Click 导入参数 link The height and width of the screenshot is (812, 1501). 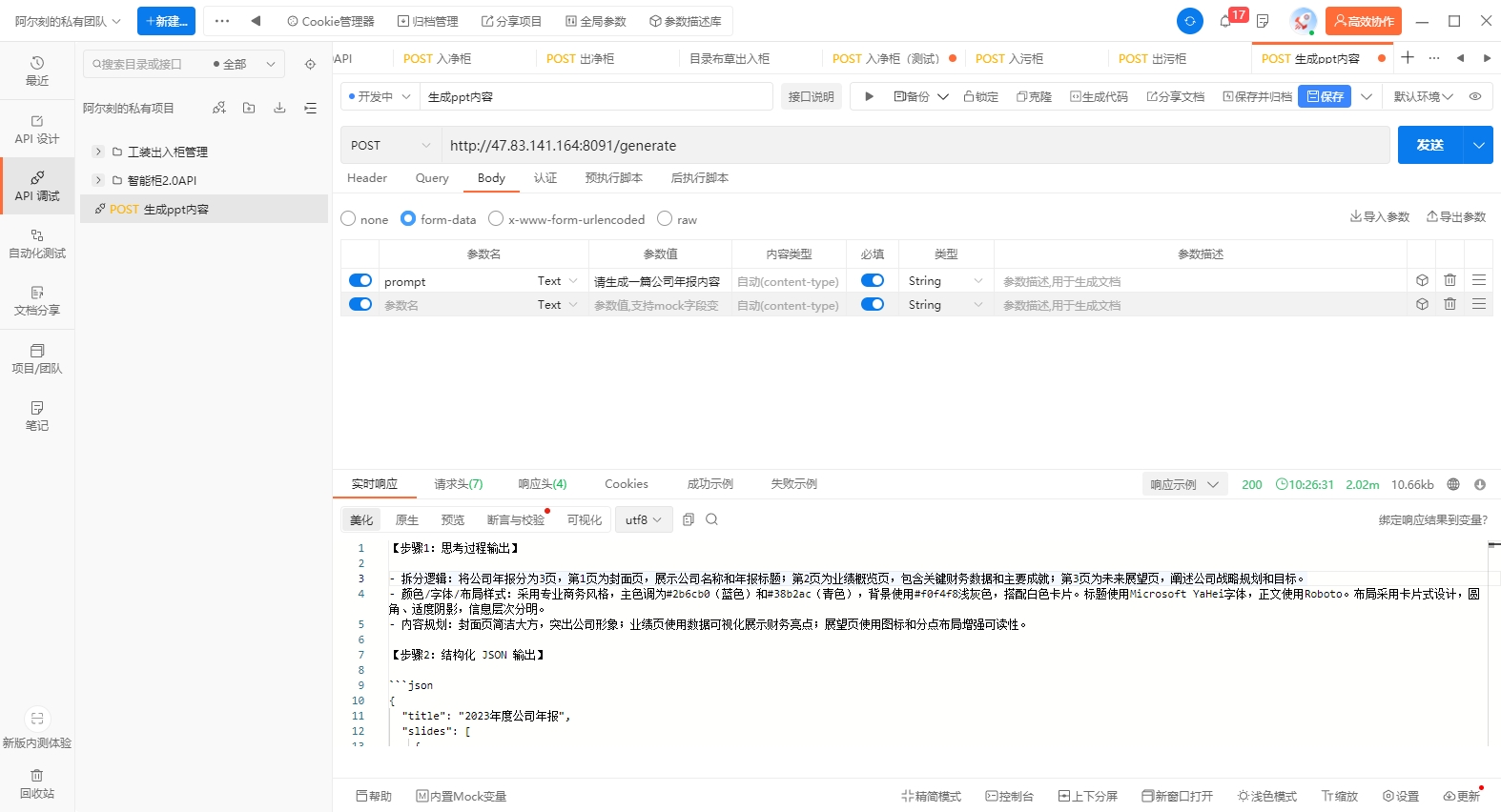pos(1380,217)
